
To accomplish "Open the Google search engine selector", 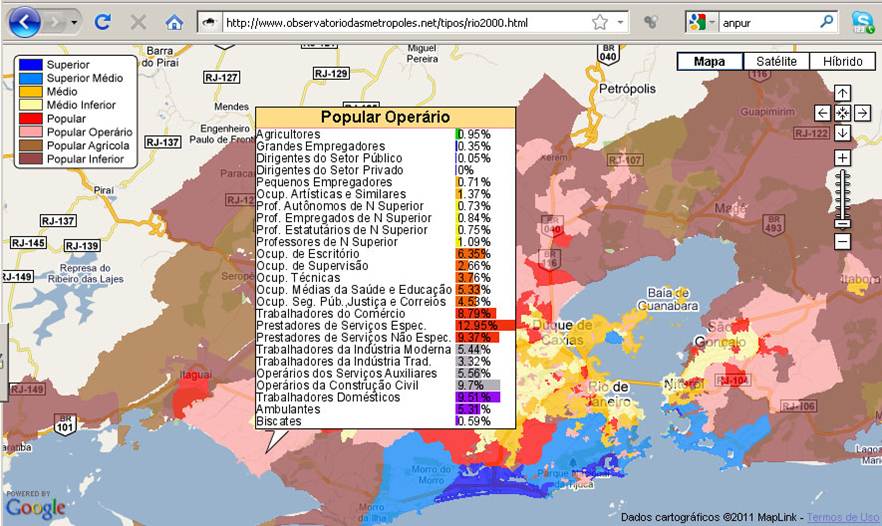I will click(x=701, y=23).
